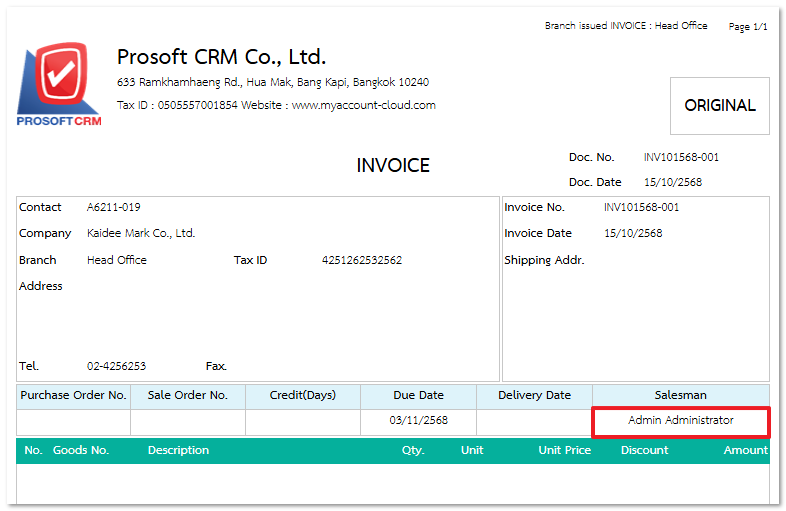This screenshot has width=786, height=511.
Task: Click the Prosoft CRM Co., Ltd. company title
Action: pyautogui.click(x=221, y=57)
